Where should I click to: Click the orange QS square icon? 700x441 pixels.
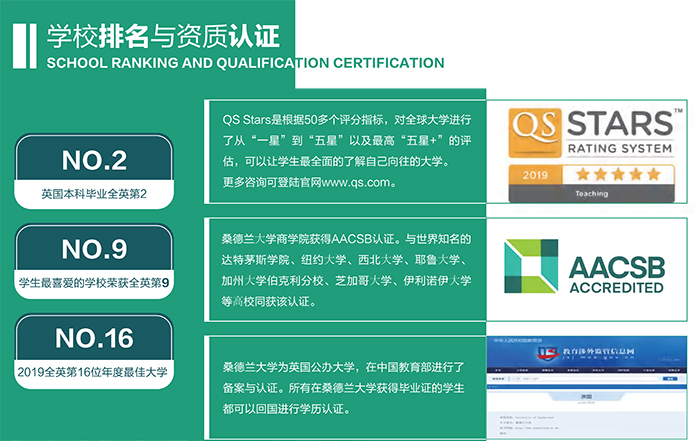coord(535,133)
